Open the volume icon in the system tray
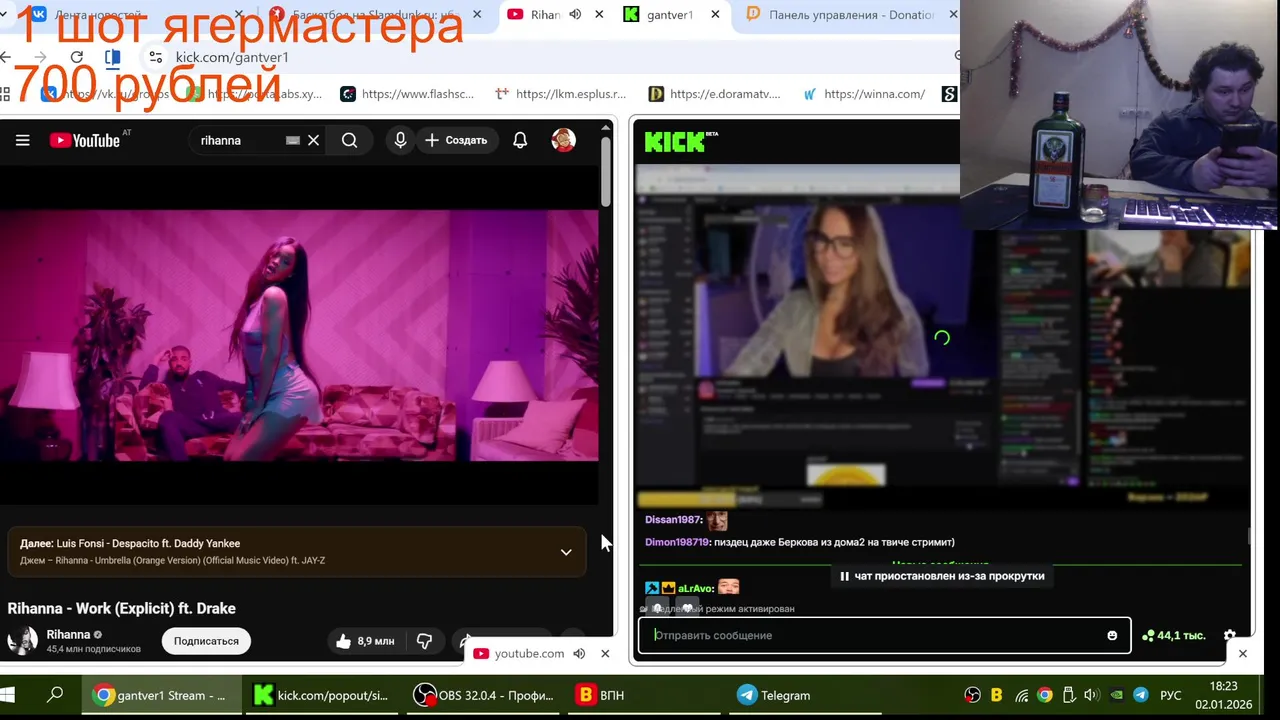Screen dimensions: 1280x720 point(1091,695)
